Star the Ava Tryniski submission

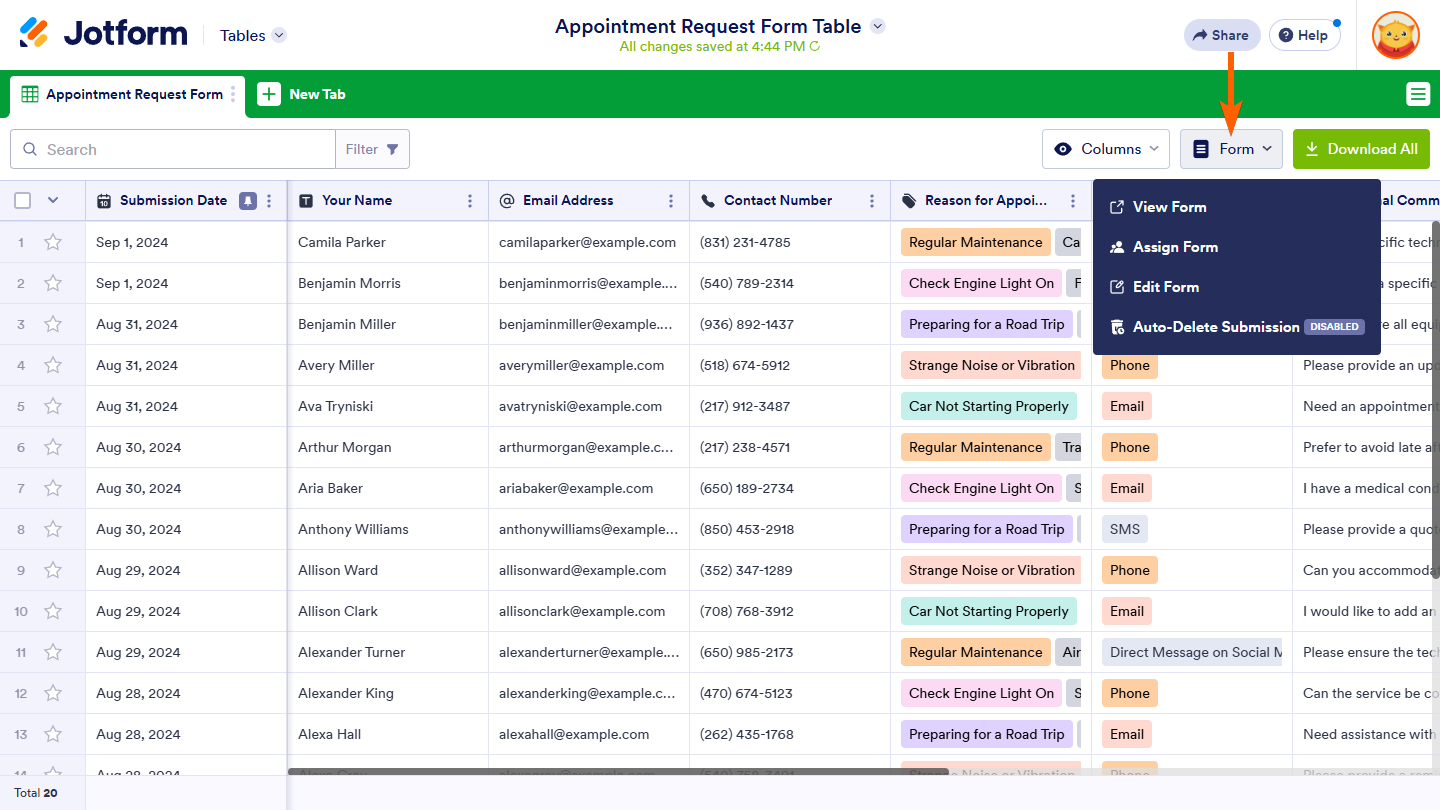[53, 406]
